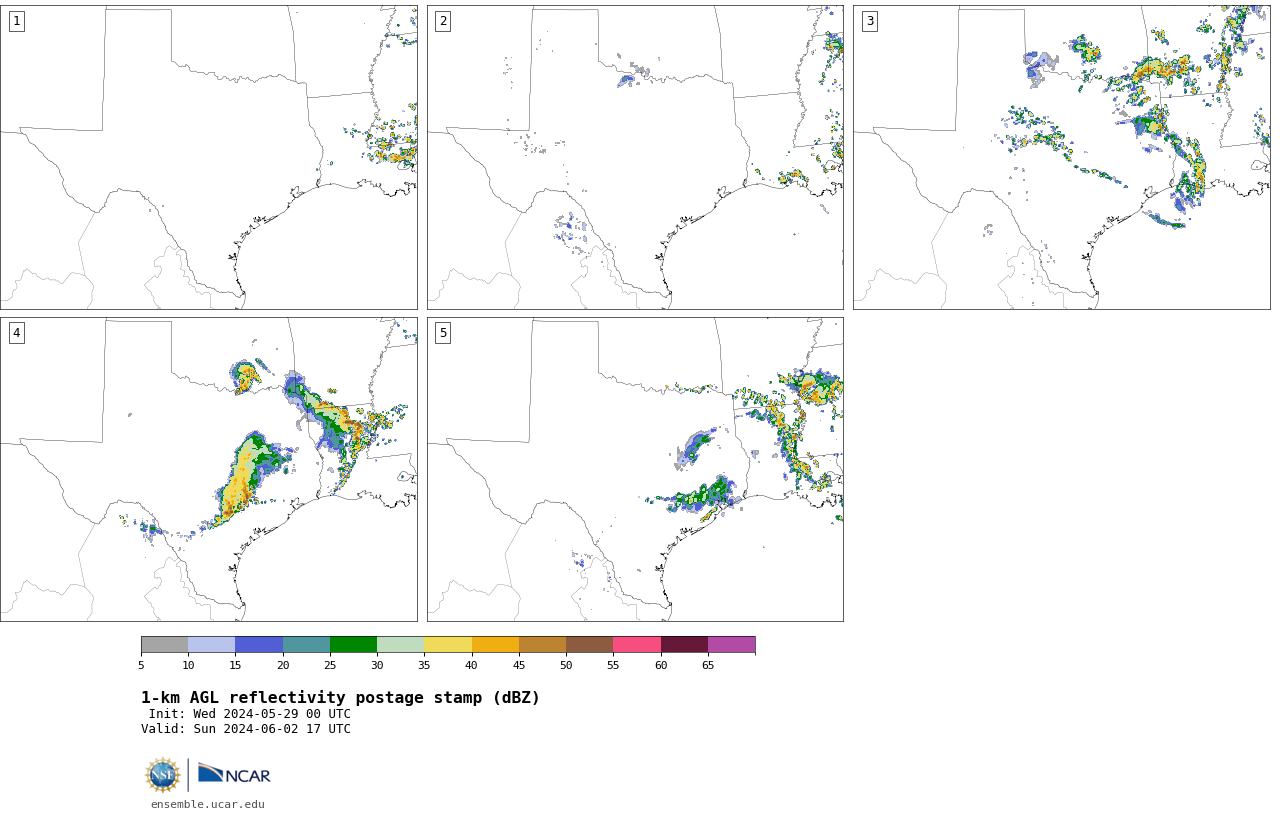Screen dimensions: 1280x815
Task: Click the gray 5-10 dBZ color swatch
Action: point(164,644)
